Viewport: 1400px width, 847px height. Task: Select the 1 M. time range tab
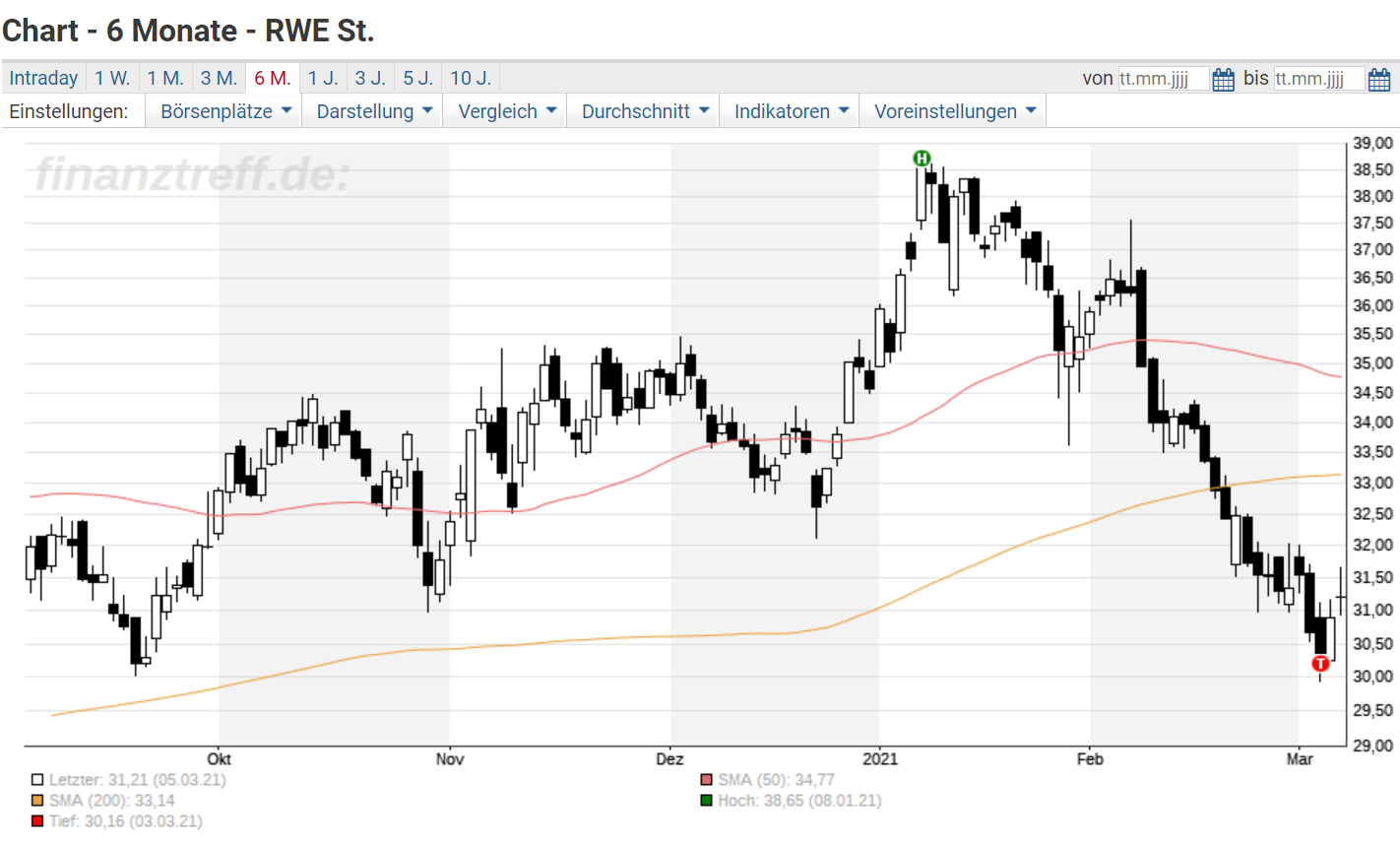(x=165, y=78)
